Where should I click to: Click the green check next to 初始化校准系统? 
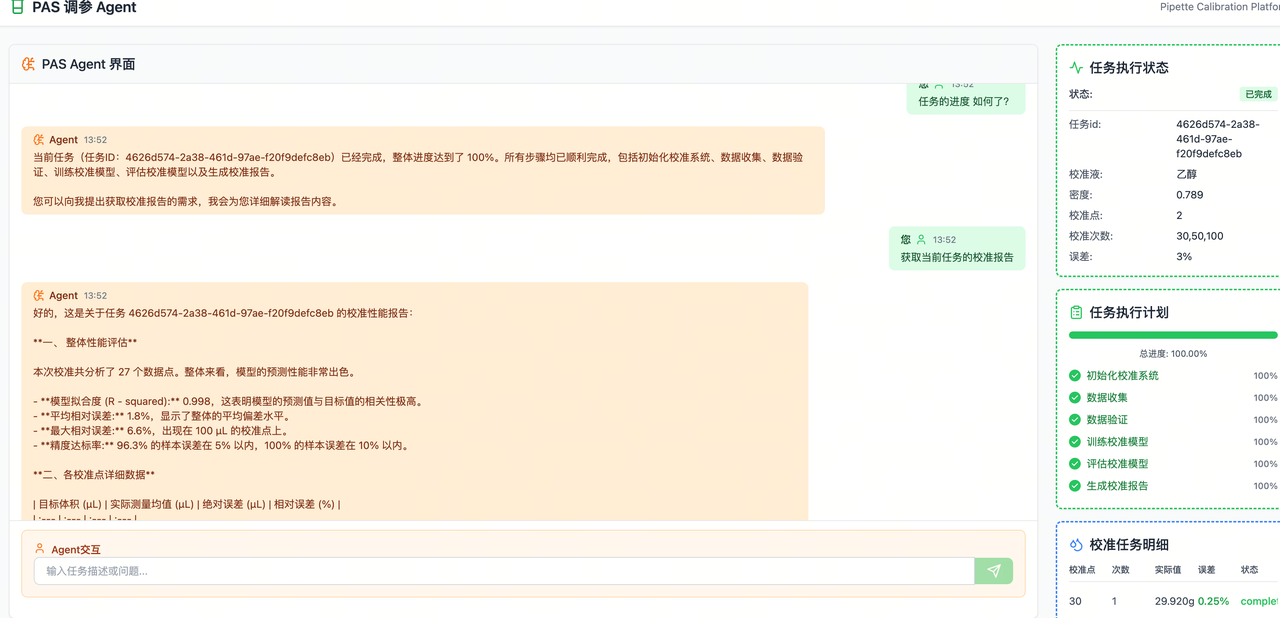tap(1075, 376)
